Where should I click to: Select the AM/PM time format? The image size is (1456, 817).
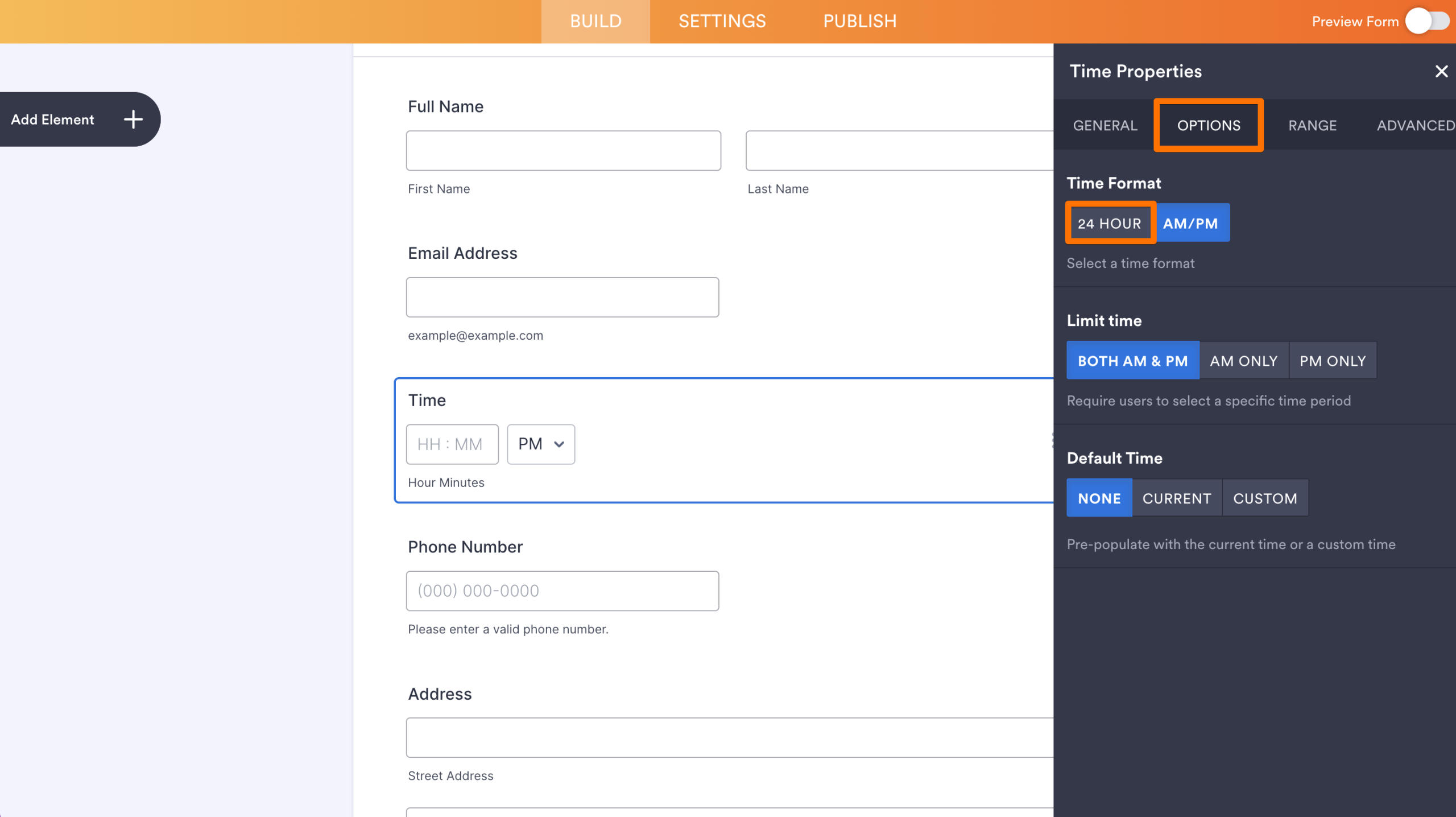[x=1193, y=222]
